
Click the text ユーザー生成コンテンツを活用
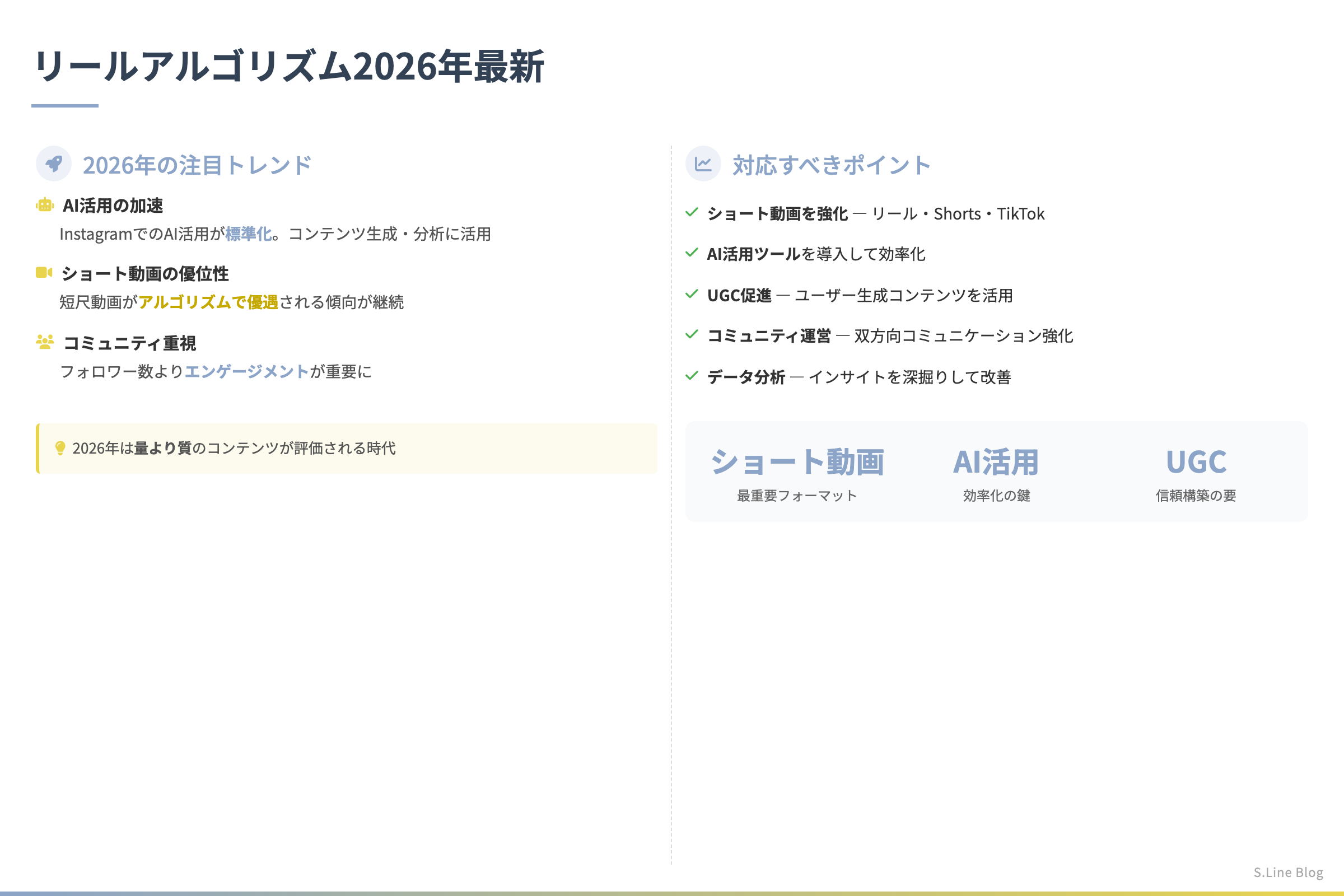pos(904,296)
